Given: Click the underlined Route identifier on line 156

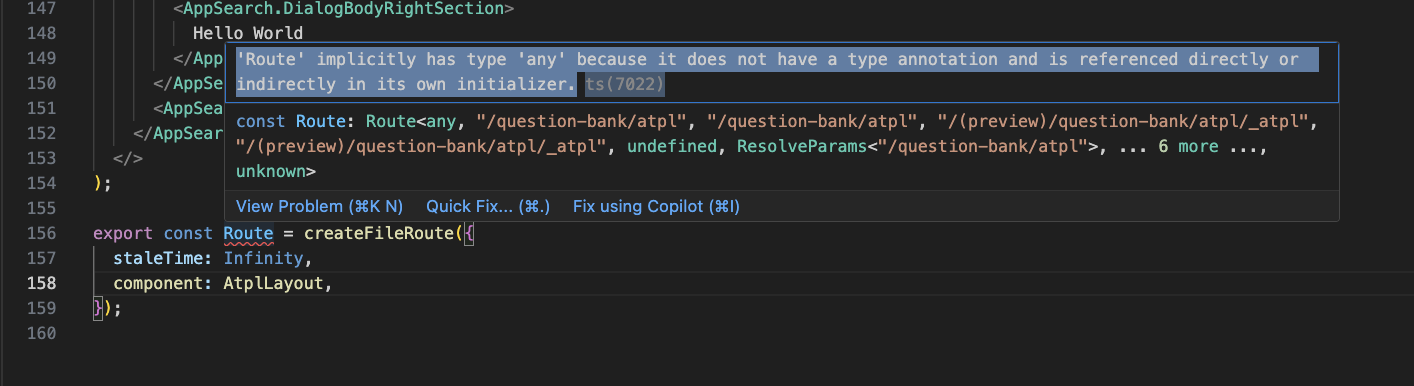Looking at the screenshot, I should pyautogui.click(x=248, y=233).
